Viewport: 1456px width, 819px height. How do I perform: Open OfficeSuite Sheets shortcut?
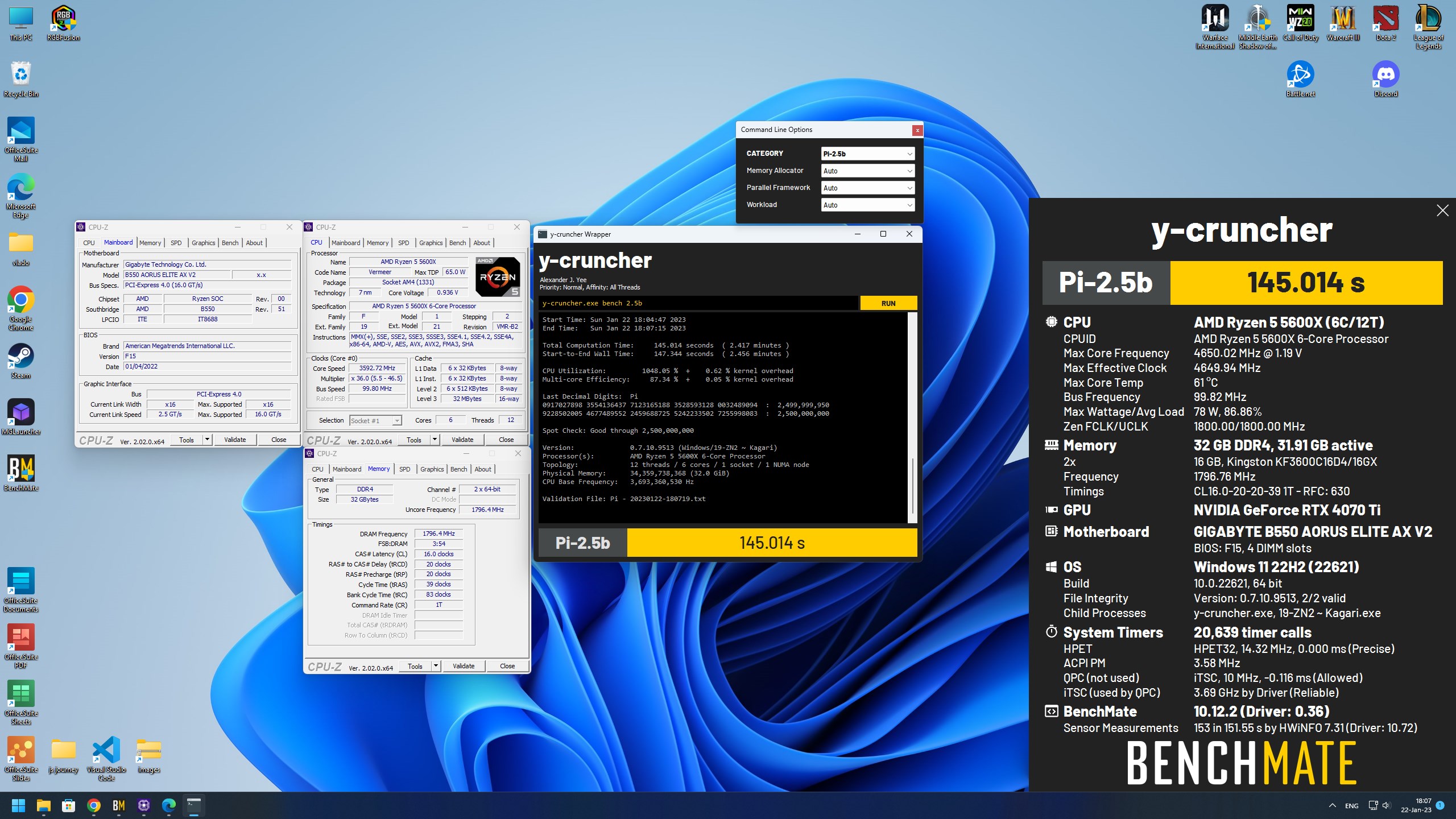click(21, 702)
